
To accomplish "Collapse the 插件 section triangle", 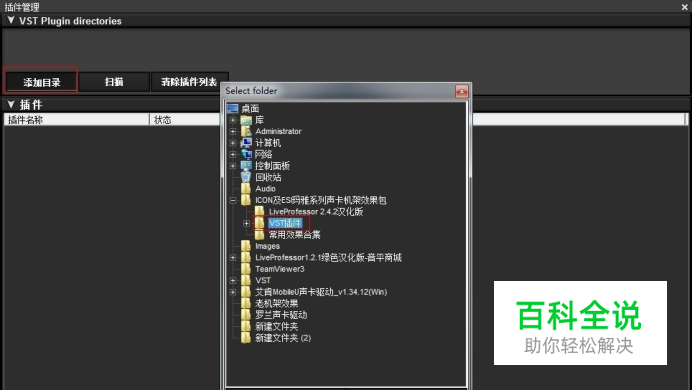I will coord(11,105).
